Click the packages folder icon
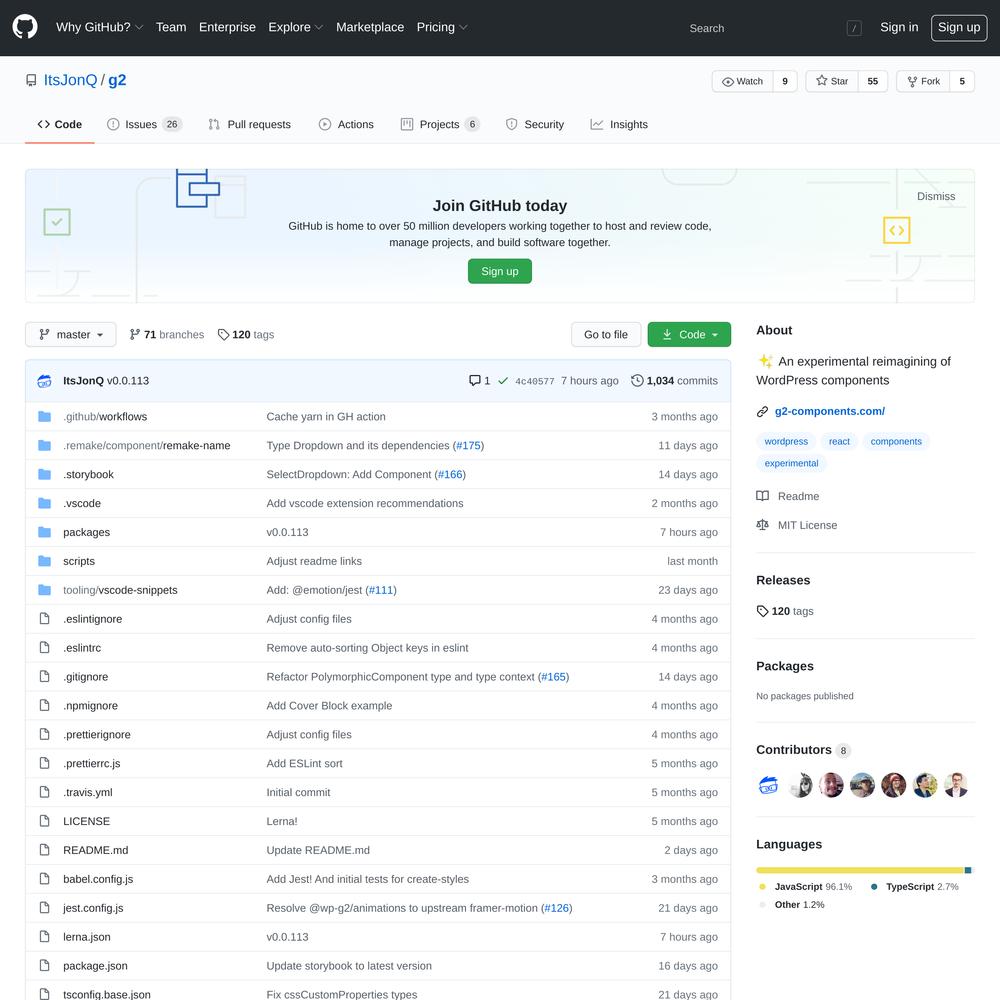 45,532
